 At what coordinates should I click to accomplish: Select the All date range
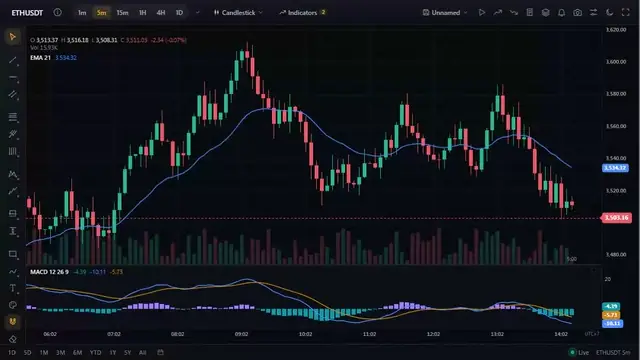pos(142,352)
